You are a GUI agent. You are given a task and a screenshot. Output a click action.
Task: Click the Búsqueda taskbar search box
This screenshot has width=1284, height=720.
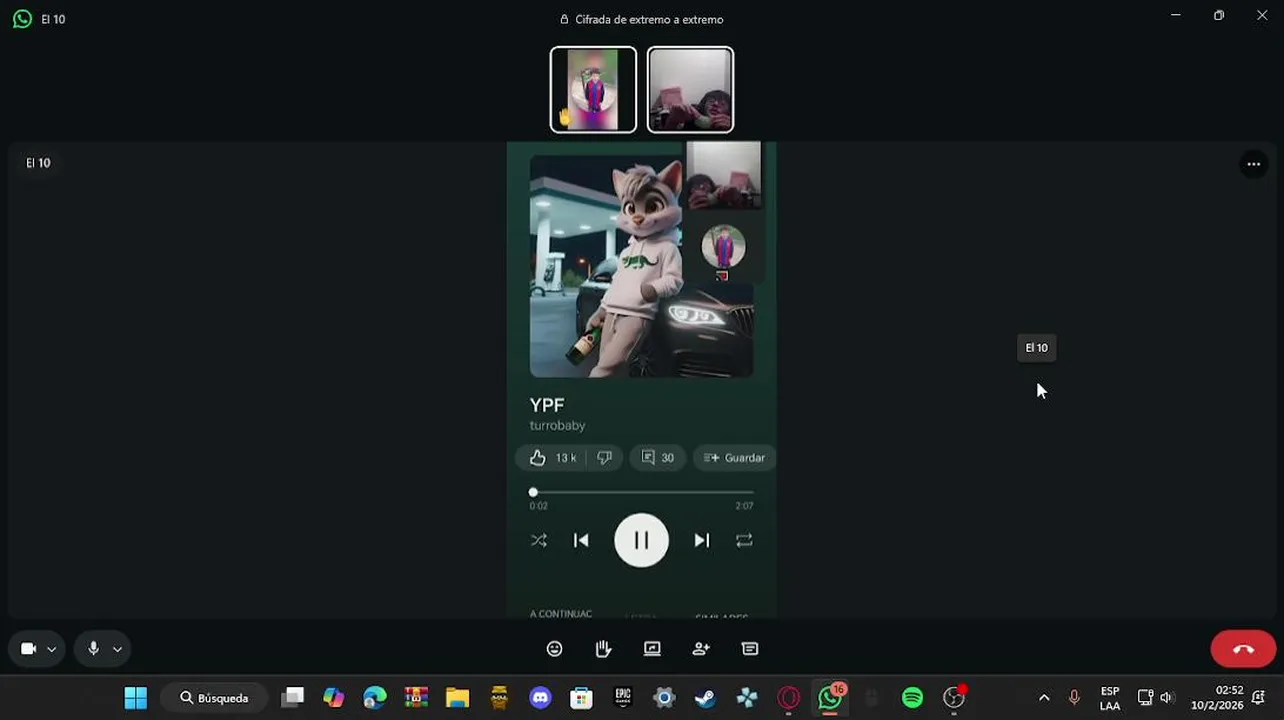tap(214, 698)
